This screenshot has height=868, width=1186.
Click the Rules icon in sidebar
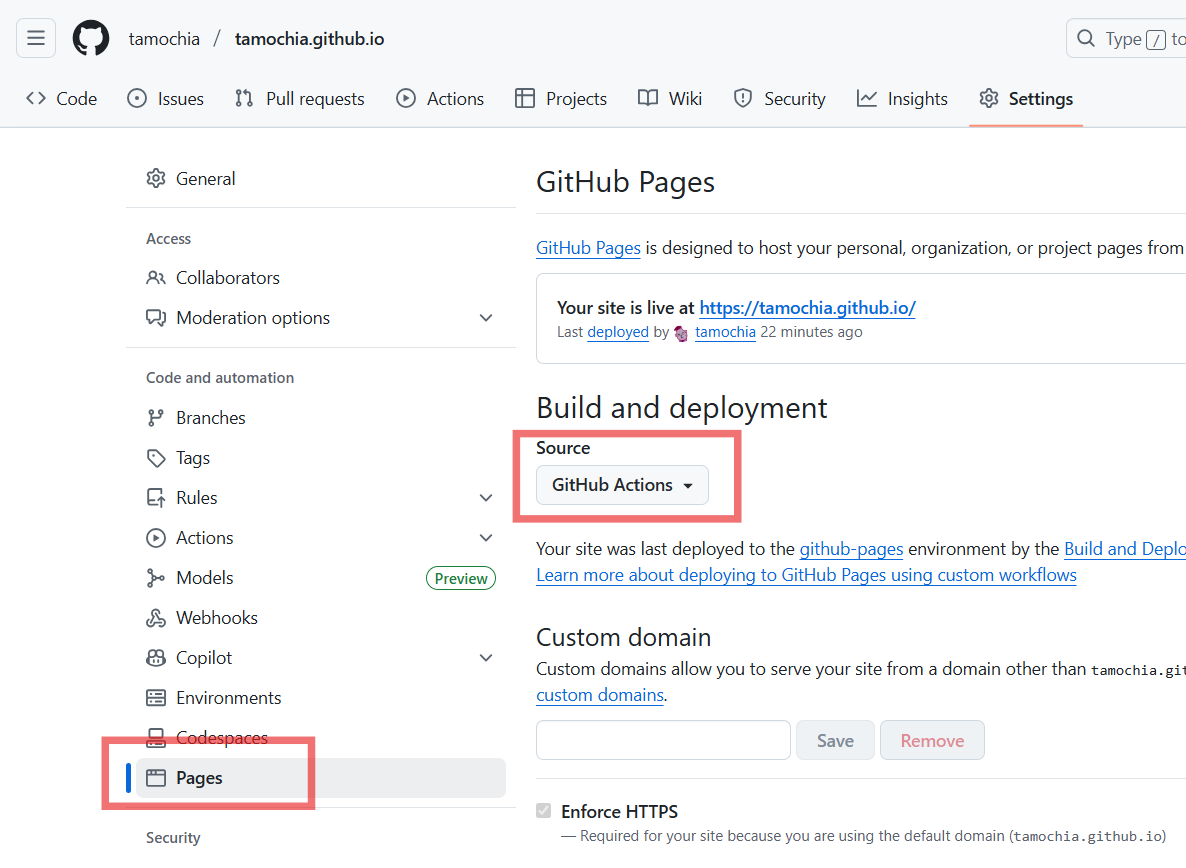click(156, 498)
